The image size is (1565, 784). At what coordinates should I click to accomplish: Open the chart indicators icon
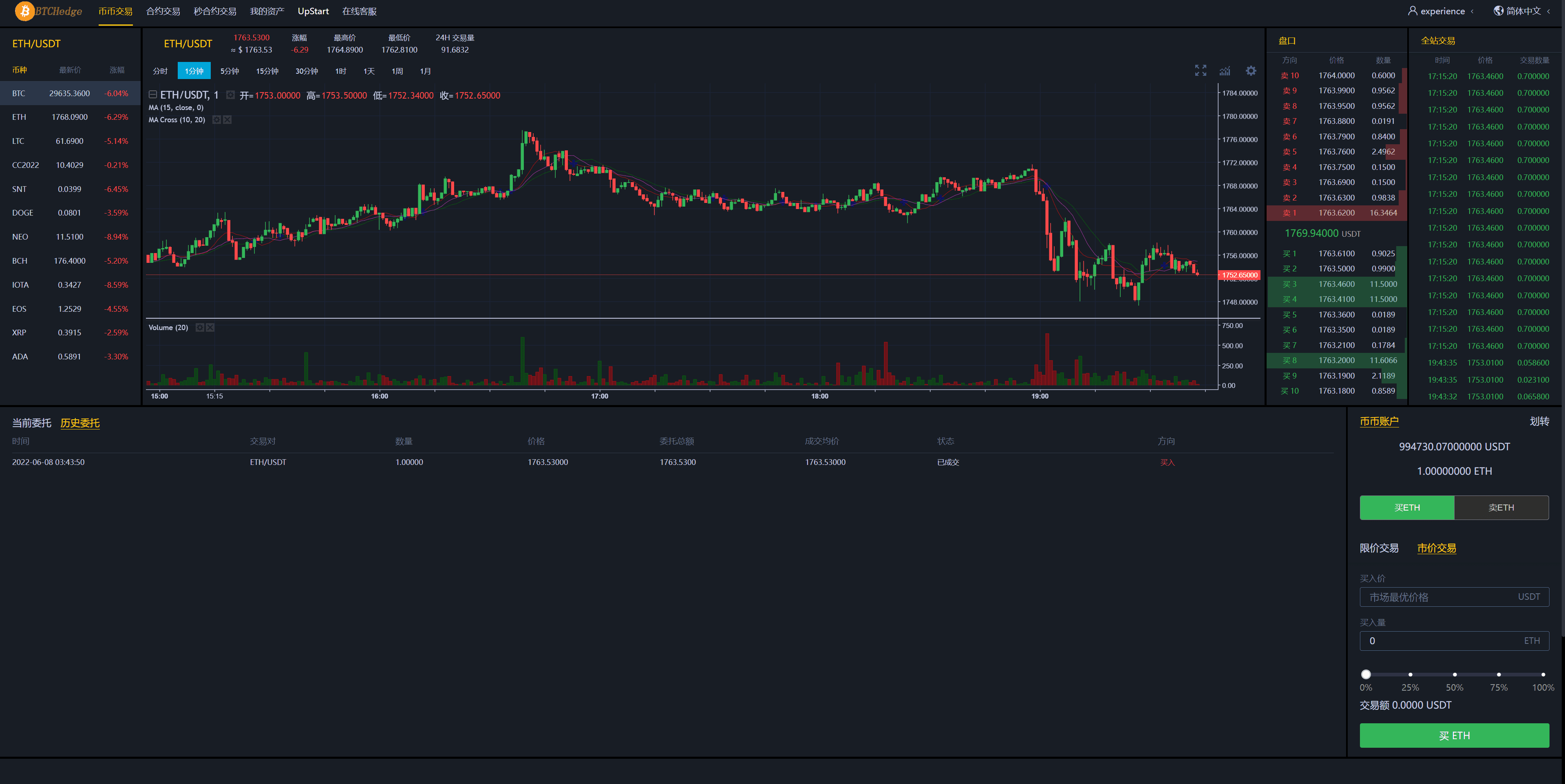tap(1225, 70)
